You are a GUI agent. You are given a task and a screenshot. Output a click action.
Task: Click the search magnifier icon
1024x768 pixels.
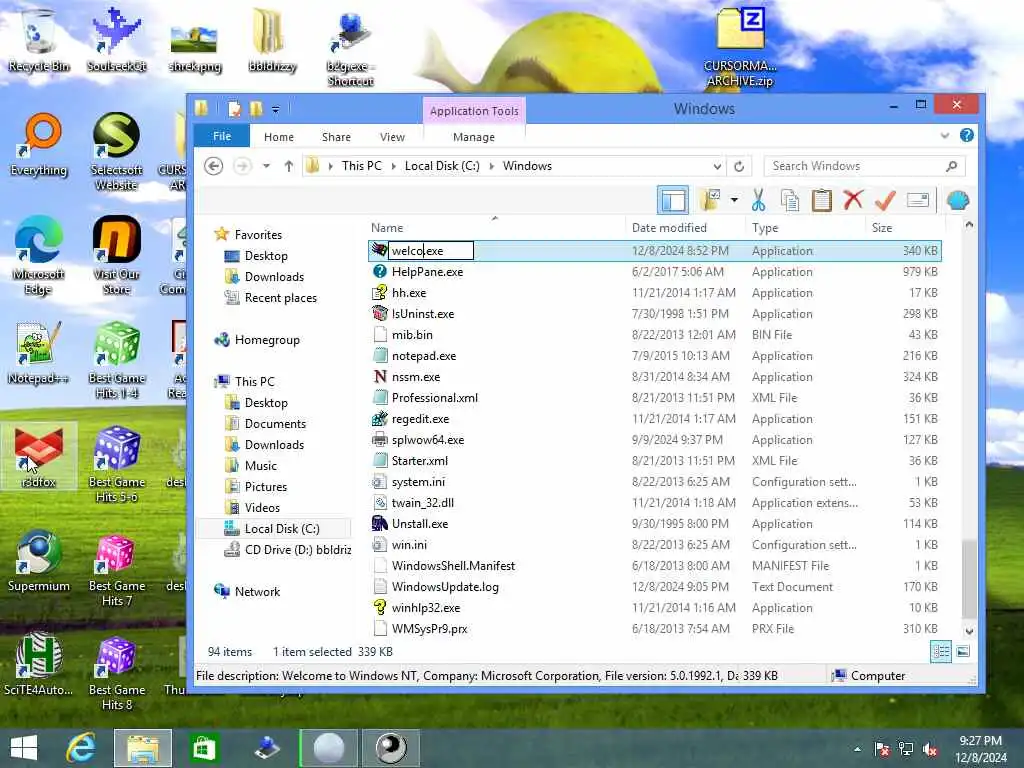pos(952,166)
